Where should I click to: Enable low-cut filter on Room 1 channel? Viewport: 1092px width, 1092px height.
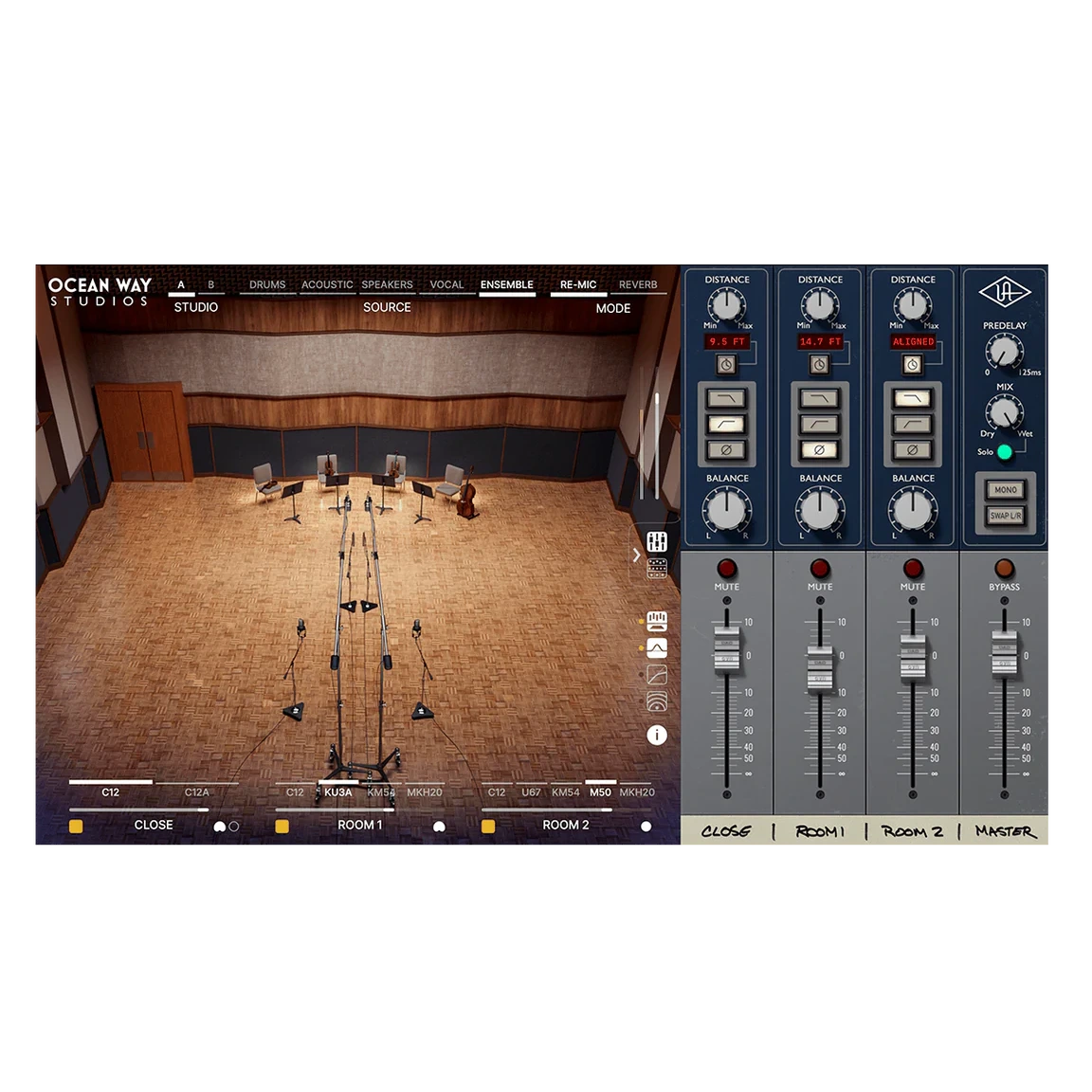pos(820,424)
